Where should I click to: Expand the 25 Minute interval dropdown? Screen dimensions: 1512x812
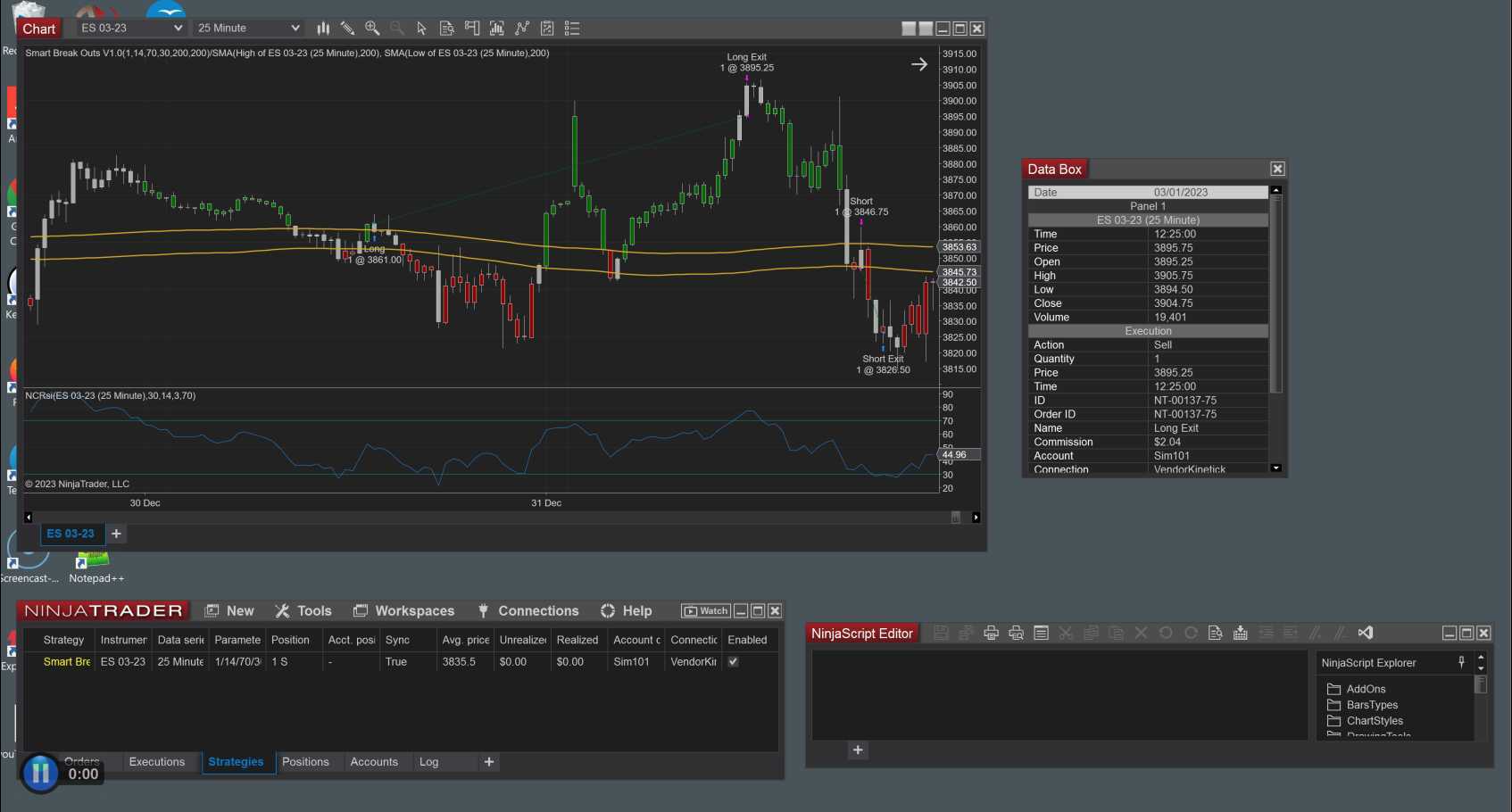(295, 29)
